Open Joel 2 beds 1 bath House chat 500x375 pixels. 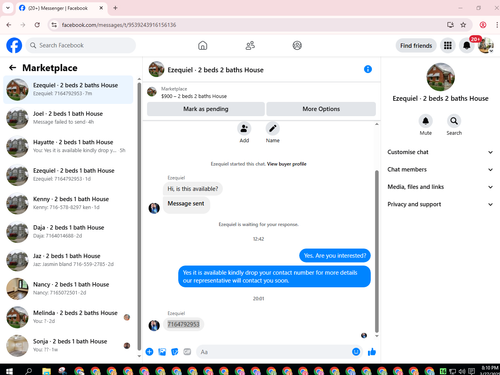click(68, 118)
